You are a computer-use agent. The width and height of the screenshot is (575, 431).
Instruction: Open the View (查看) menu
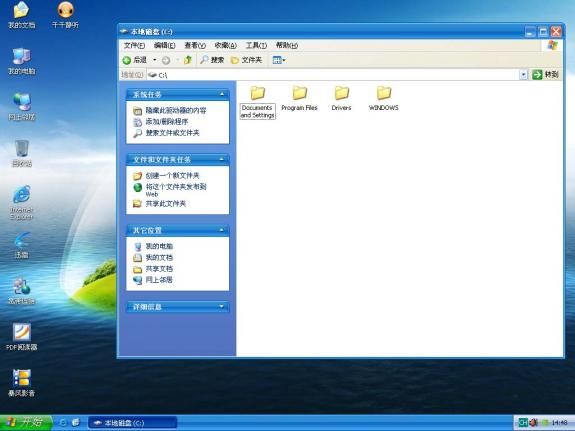click(195, 45)
